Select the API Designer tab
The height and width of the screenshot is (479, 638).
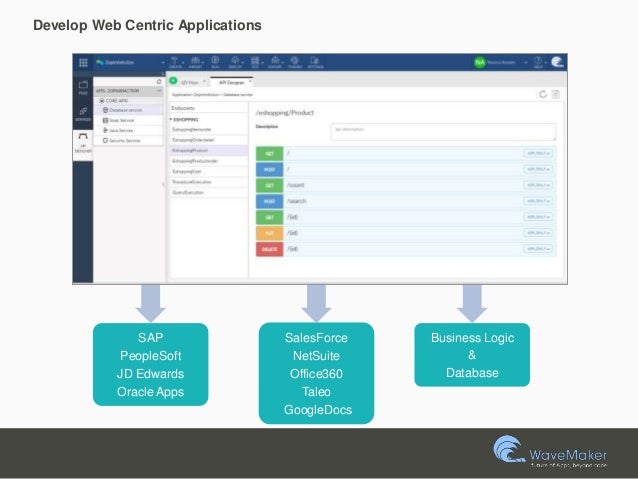[x=232, y=82]
